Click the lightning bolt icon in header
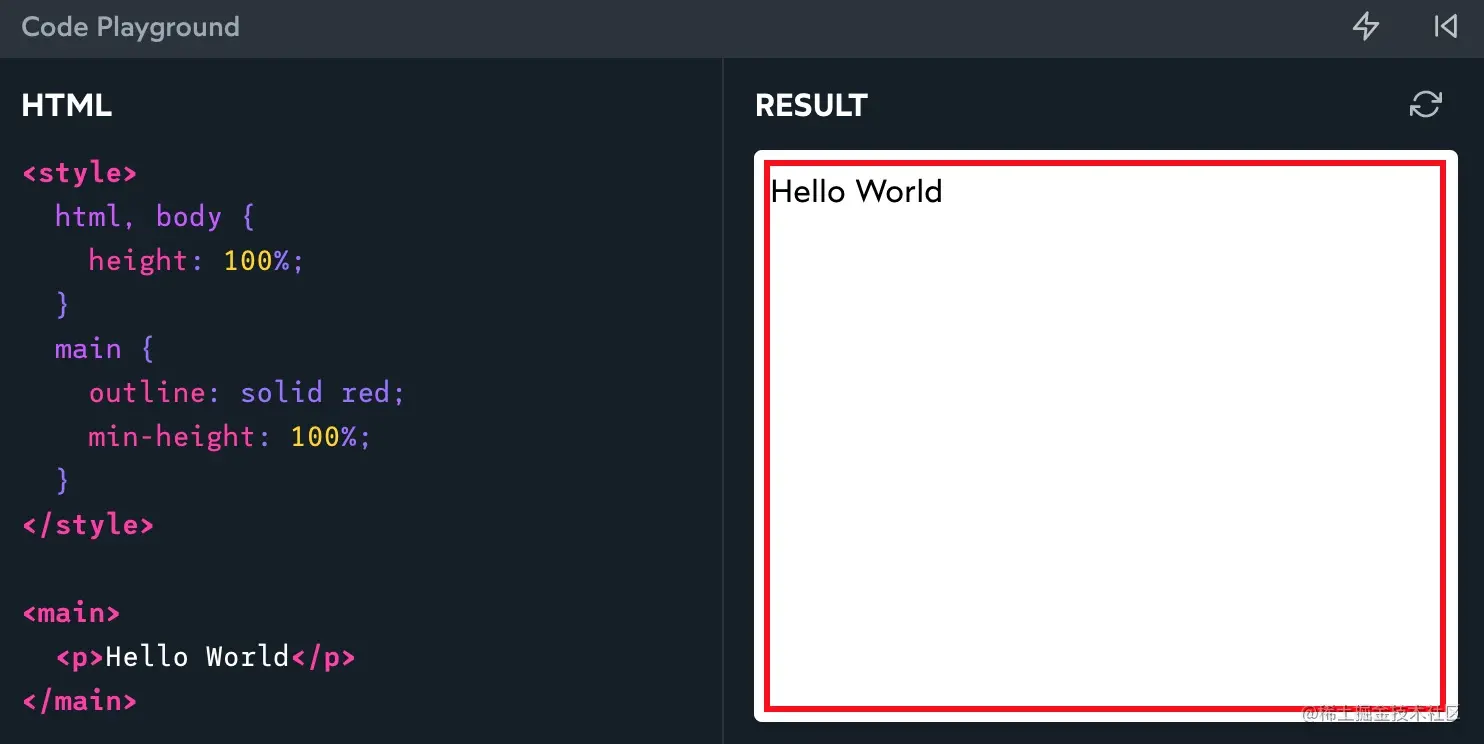 click(x=1366, y=27)
